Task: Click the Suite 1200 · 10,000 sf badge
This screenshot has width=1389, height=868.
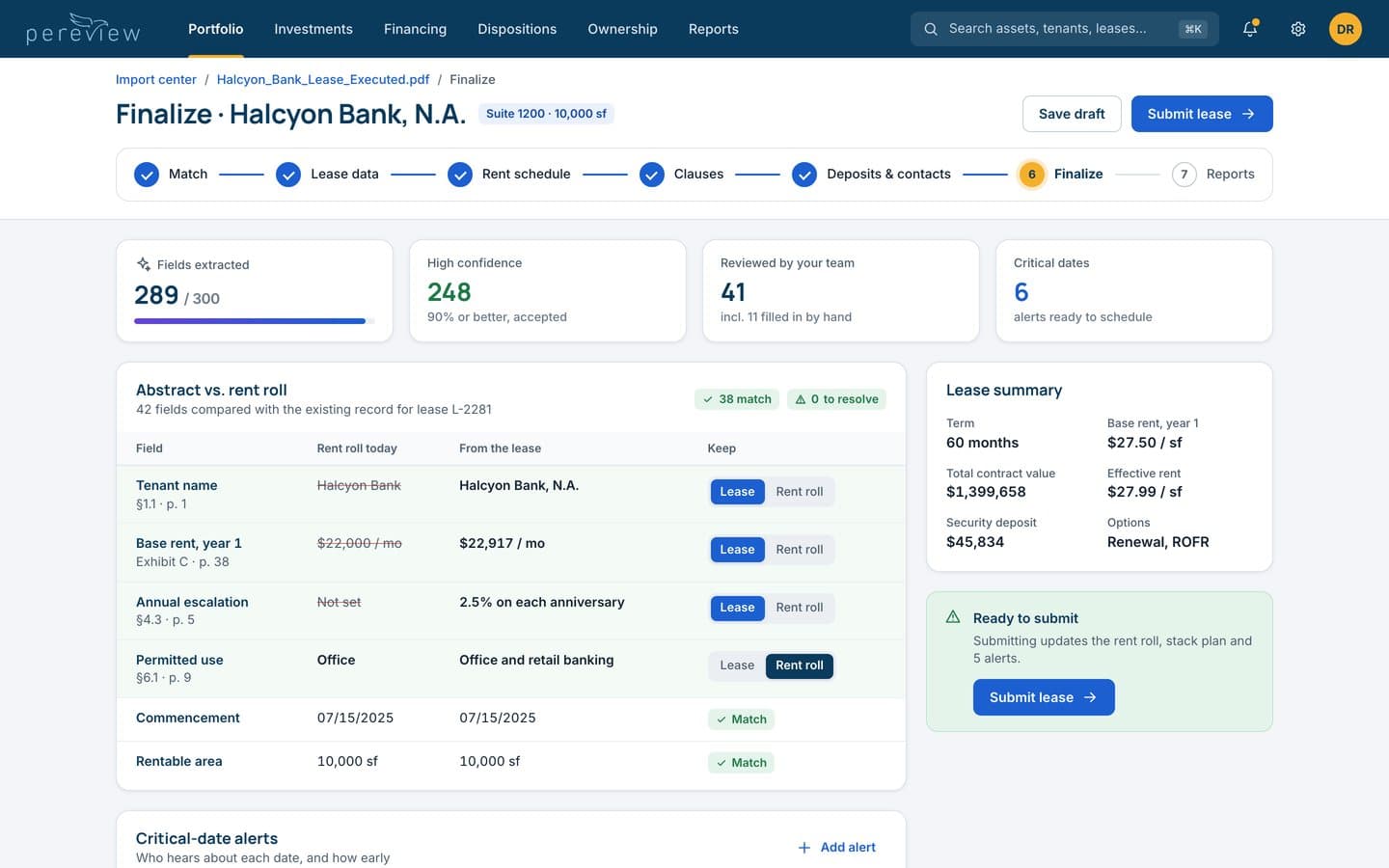Action: pyautogui.click(x=546, y=114)
